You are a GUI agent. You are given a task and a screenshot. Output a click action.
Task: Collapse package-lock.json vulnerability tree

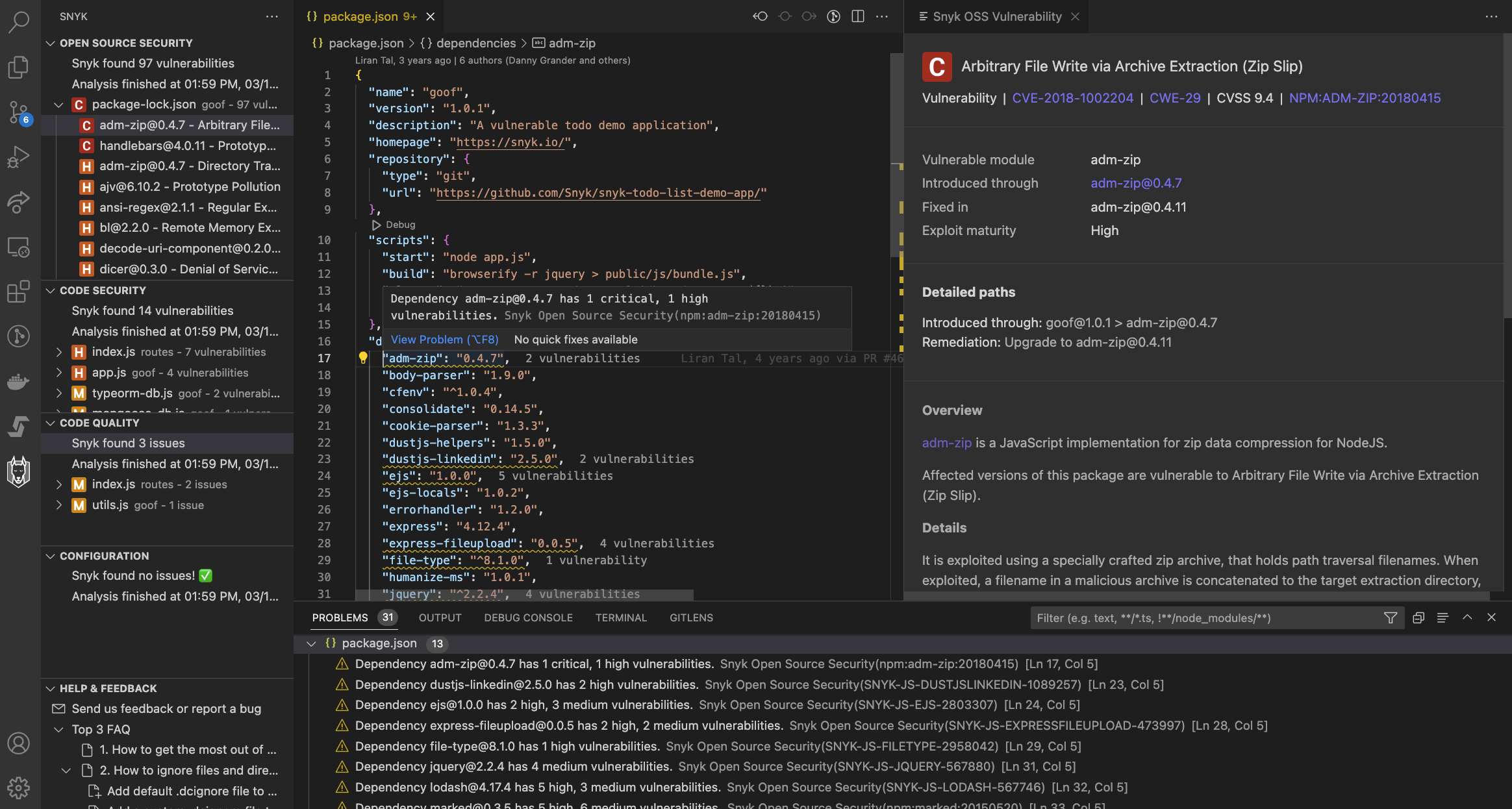[58, 105]
